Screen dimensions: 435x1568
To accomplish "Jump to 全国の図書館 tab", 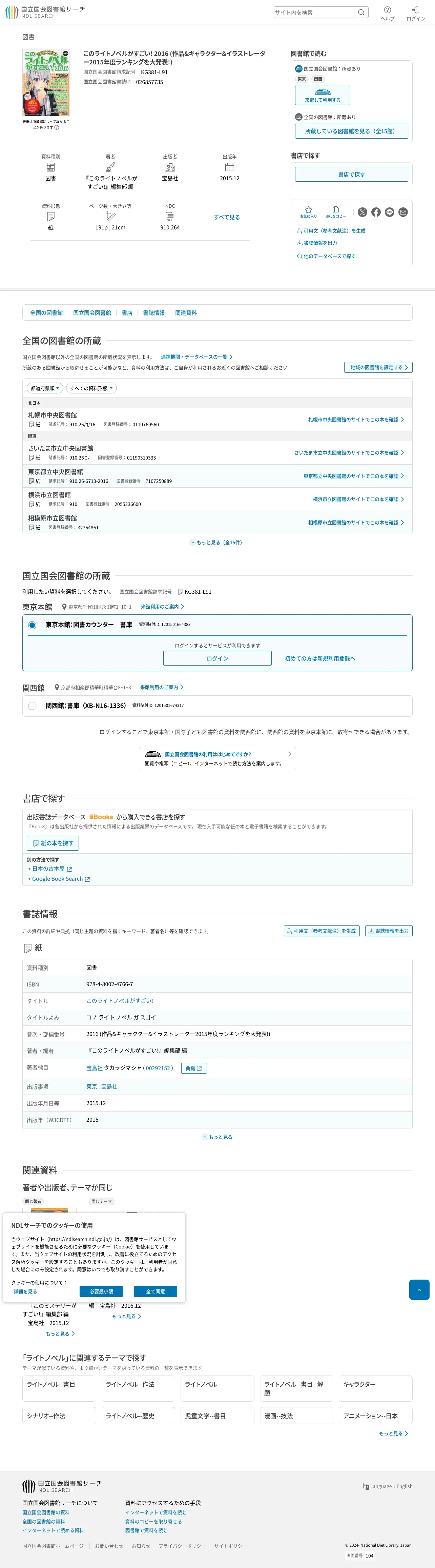I will pos(46,313).
